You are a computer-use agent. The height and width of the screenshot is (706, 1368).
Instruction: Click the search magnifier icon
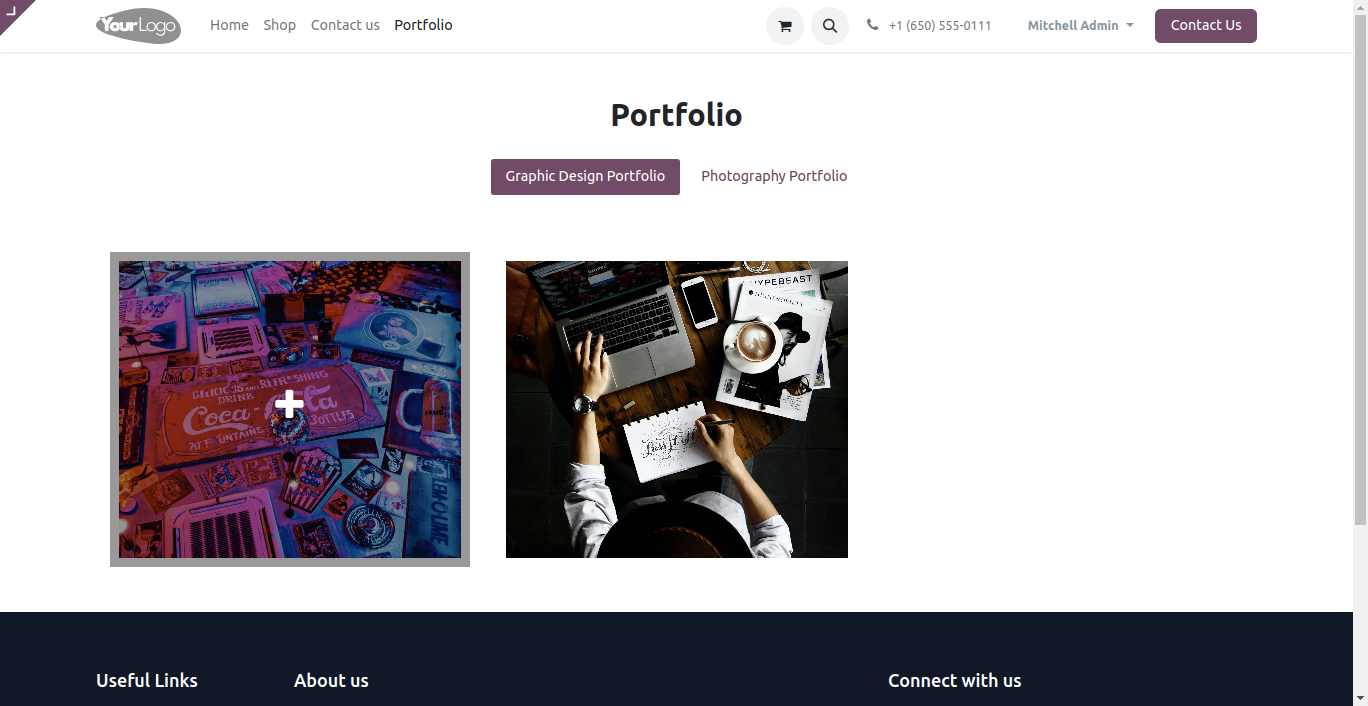[x=830, y=26]
